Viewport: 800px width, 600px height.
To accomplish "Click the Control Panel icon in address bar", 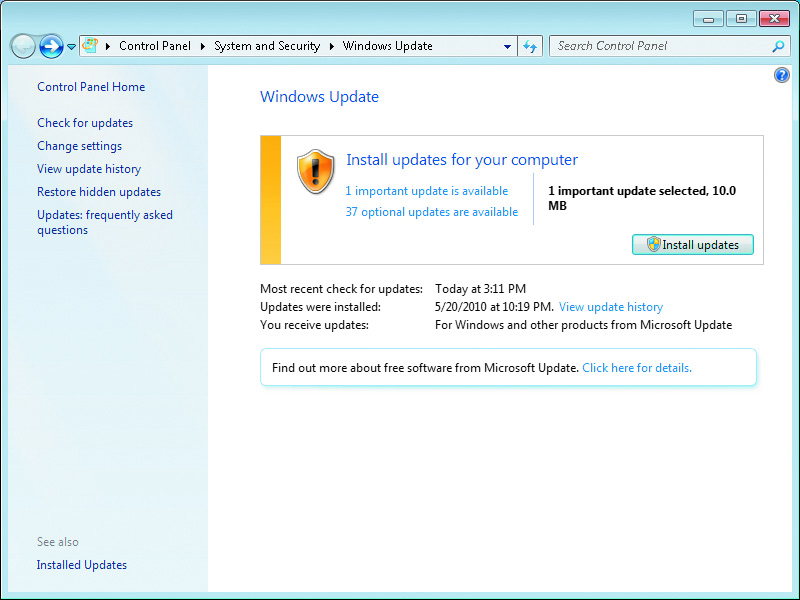I will coord(90,45).
